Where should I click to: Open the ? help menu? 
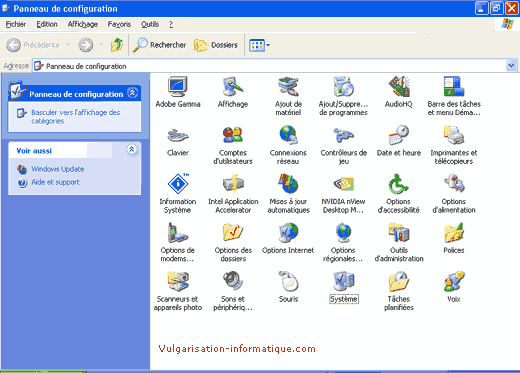point(171,24)
